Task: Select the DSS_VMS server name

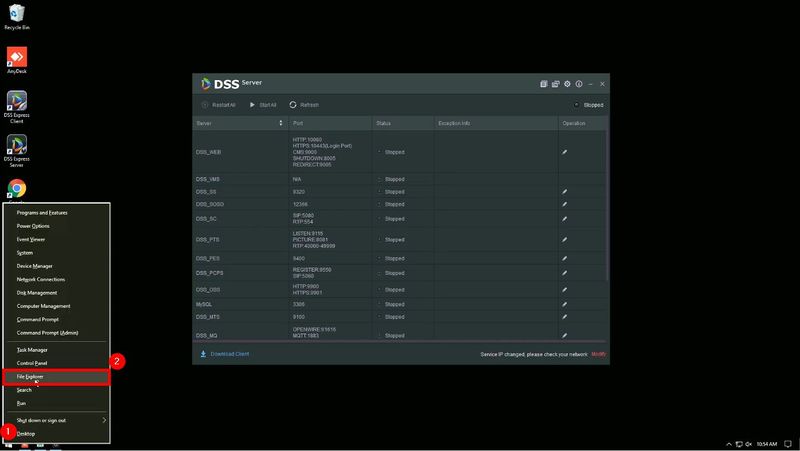Action: point(208,179)
